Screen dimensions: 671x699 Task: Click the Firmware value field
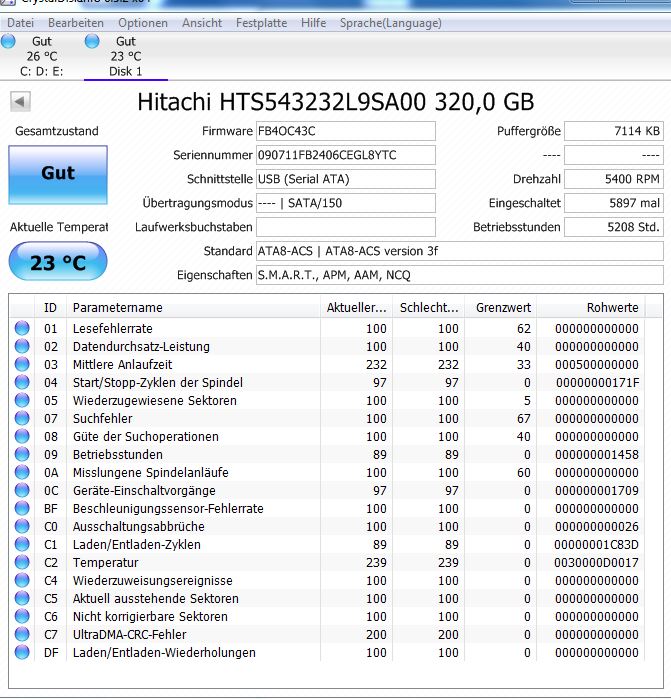(x=346, y=131)
